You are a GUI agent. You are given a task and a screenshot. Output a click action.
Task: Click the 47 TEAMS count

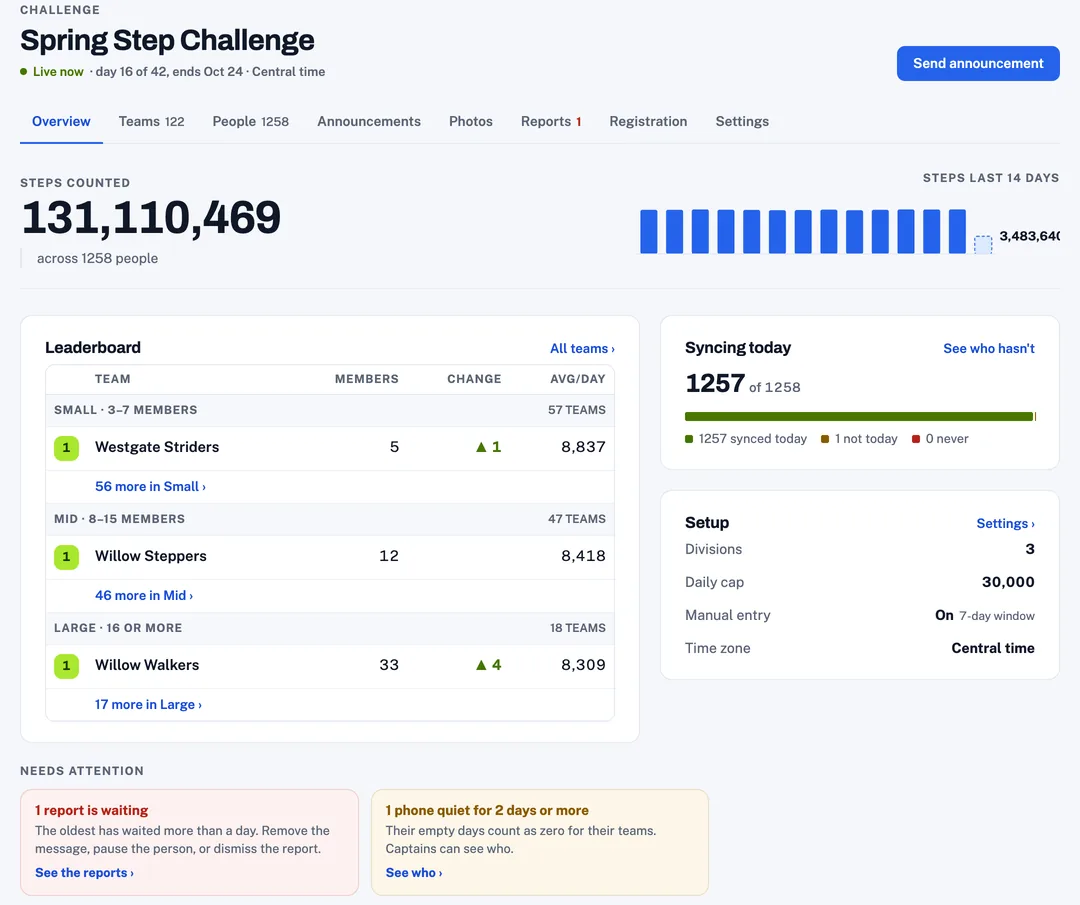(577, 519)
